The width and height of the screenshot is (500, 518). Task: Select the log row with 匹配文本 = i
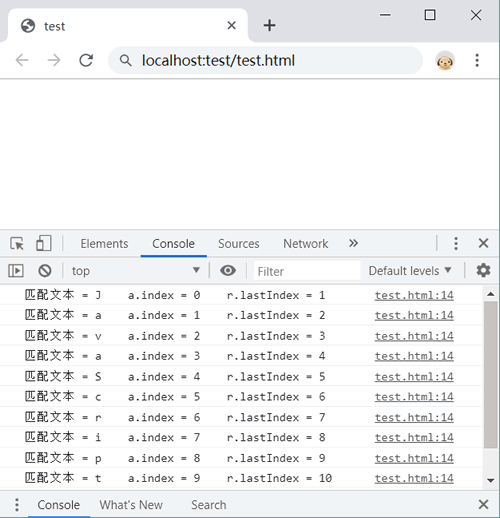(241, 437)
